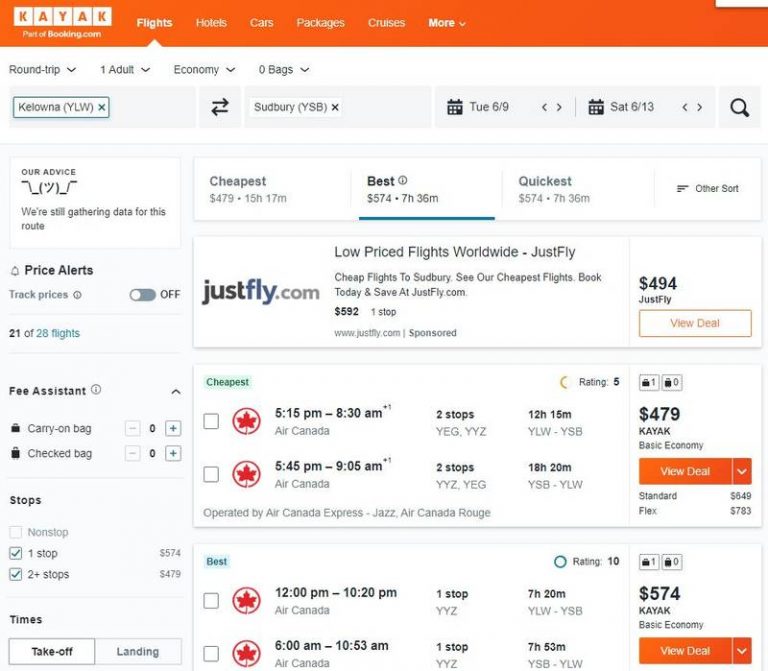Swap origin and destination airports

click(220, 107)
